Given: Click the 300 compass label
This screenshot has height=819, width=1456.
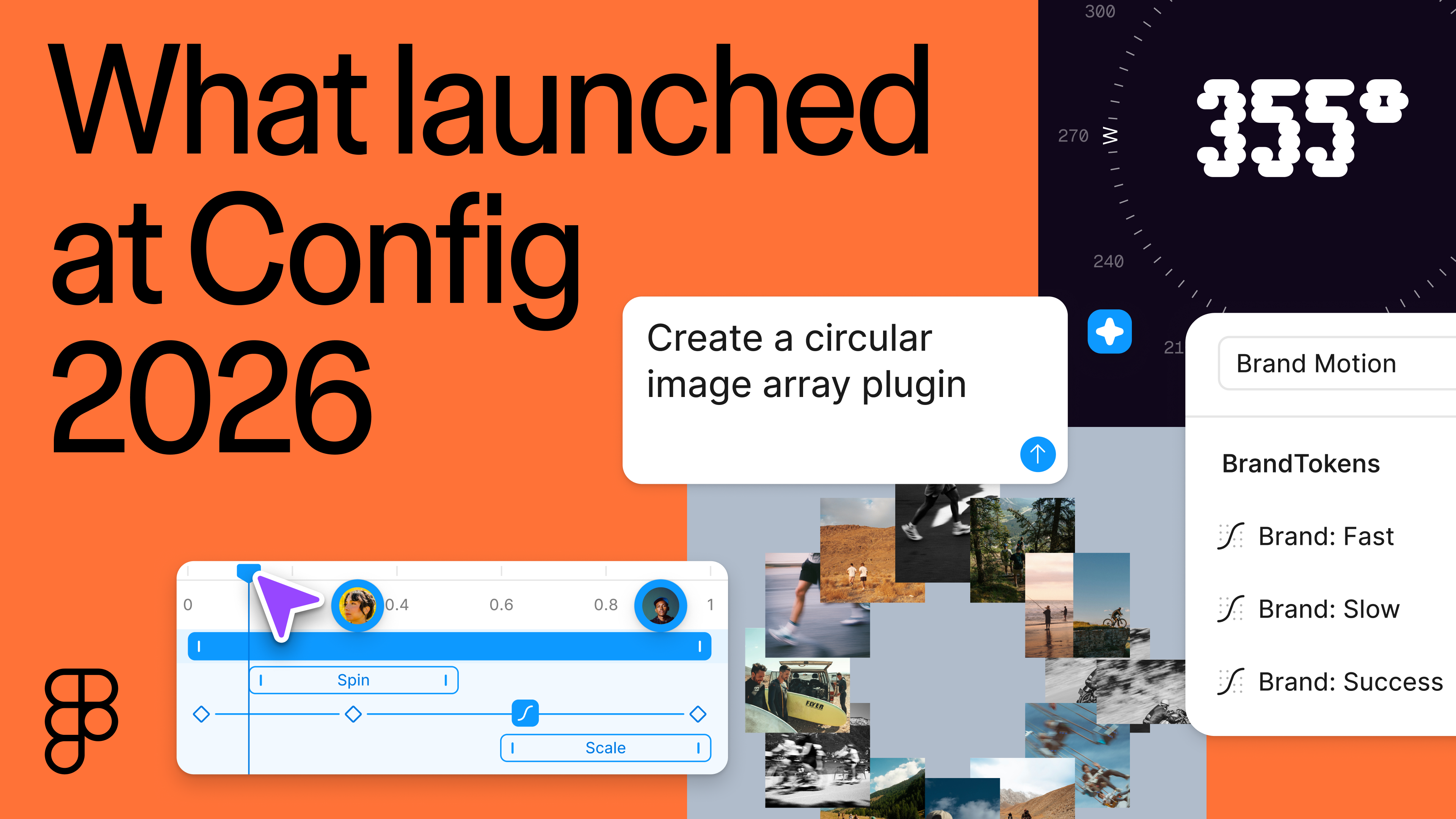Looking at the screenshot, I should [x=1100, y=11].
